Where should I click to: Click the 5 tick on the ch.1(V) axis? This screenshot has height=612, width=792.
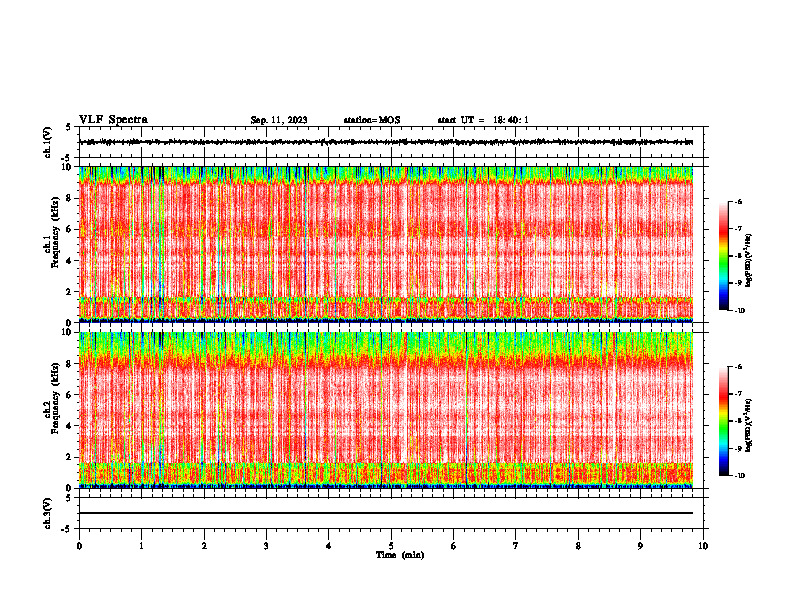pyautogui.click(x=68, y=127)
